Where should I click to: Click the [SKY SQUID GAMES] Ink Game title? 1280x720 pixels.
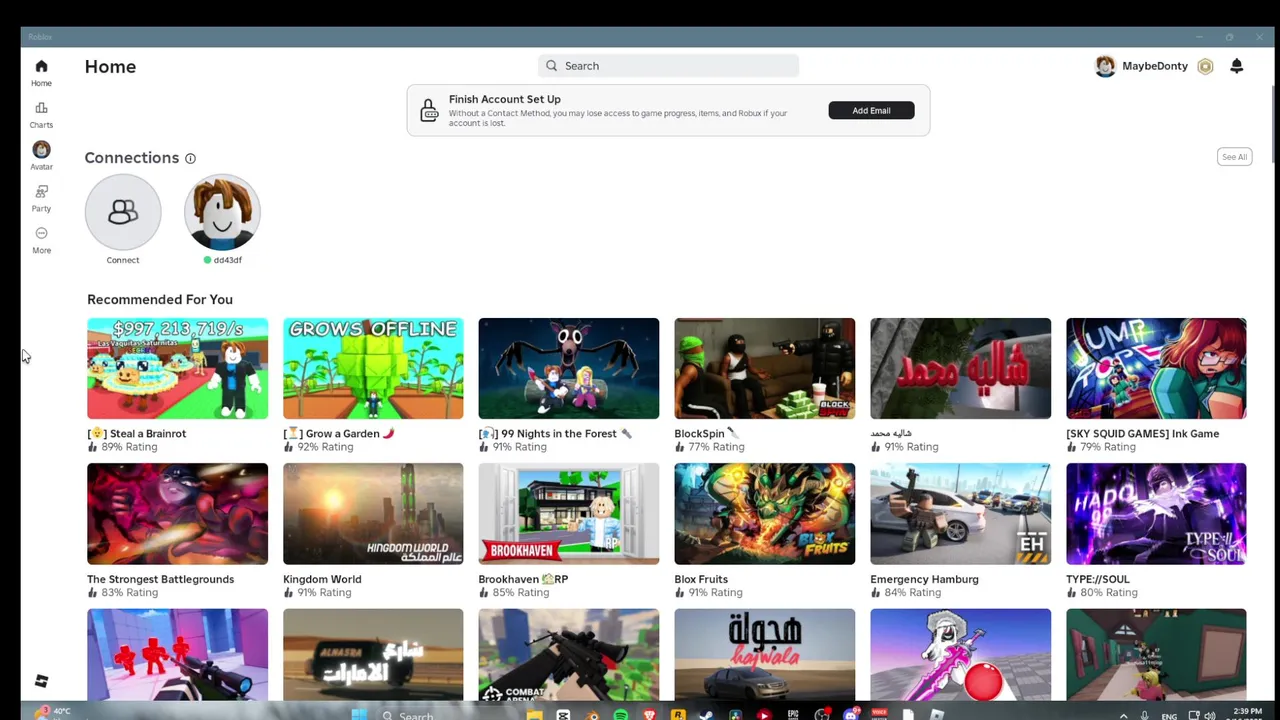1142,434
